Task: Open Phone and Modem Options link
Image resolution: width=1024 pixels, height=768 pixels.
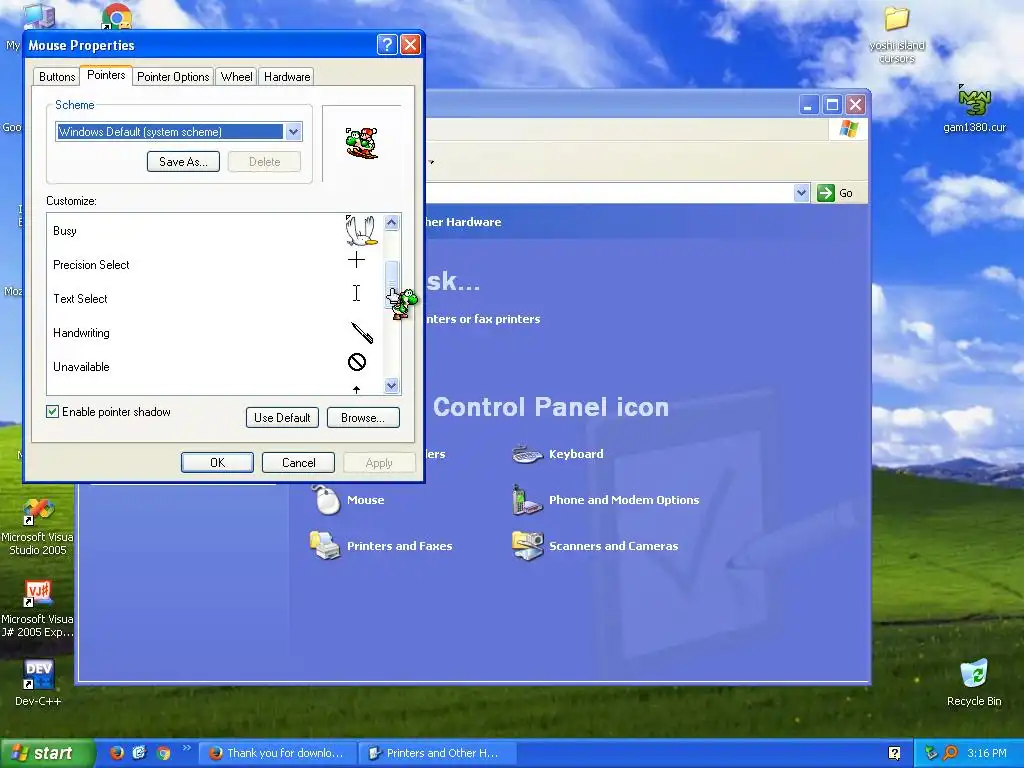Action: click(x=624, y=500)
